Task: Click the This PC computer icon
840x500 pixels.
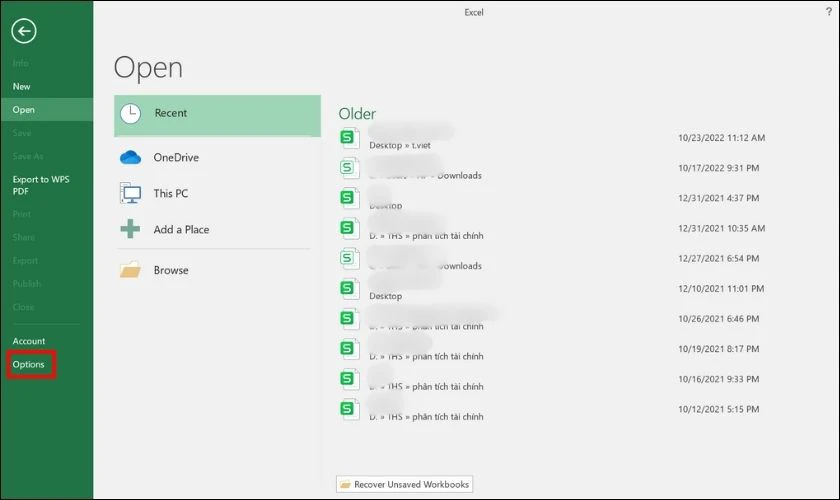Action: 130,193
